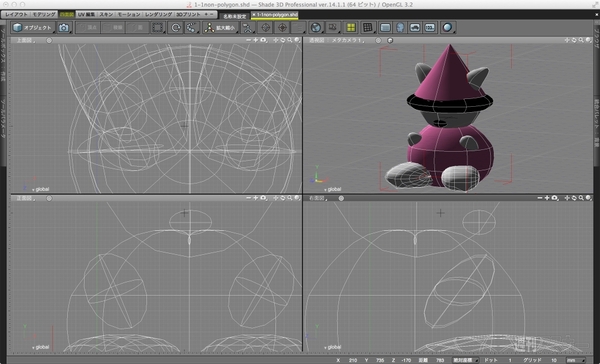This screenshot has width=600, height=364.
Task: Switch to the レンダリング workspace tab
Action: [x=158, y=15]
